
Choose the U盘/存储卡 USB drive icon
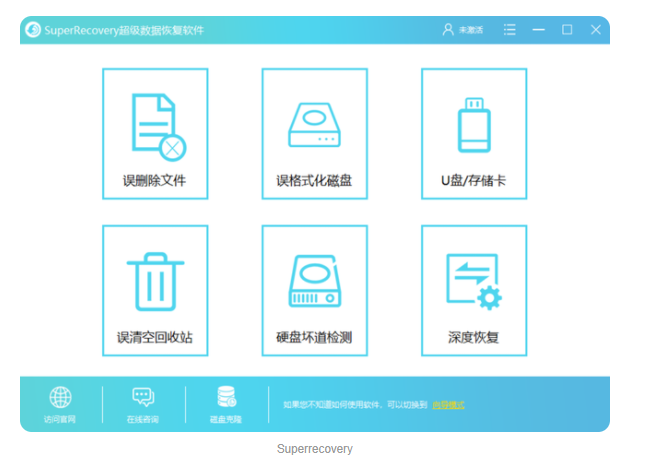point(473,128)
